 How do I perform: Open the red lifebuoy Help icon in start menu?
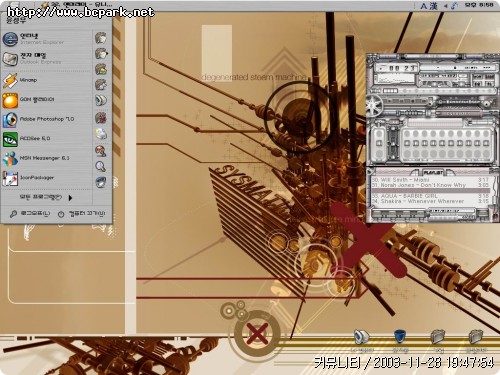point(101,151)
